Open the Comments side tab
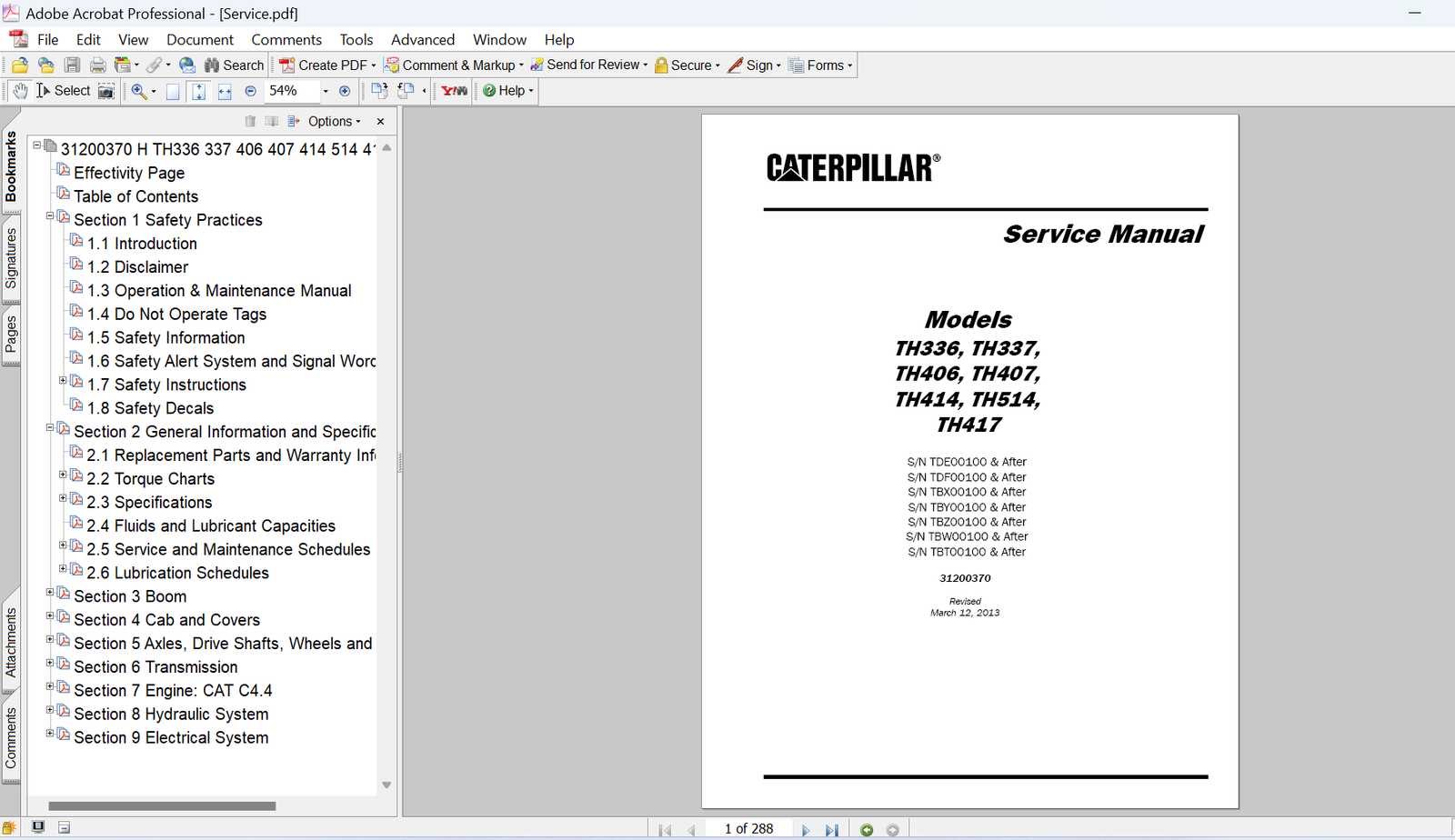This screenshot has width=1455, height=840. (11, 738)
